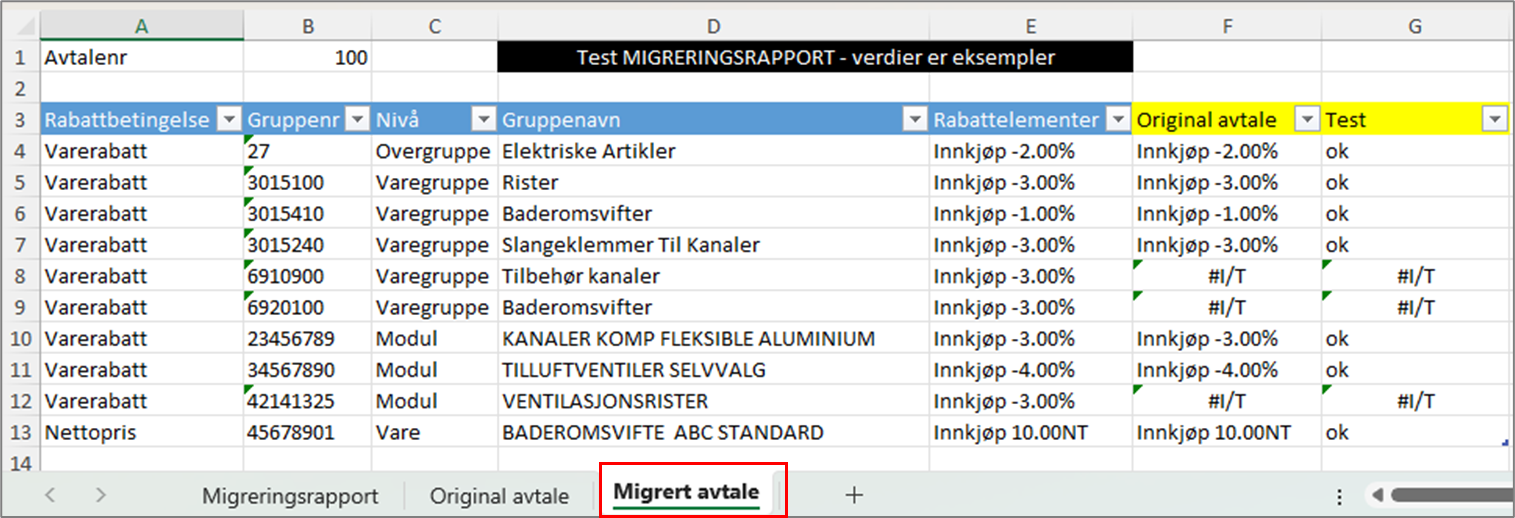Switch to the Original avtale sheet tab
This screenshot has height=518, width=1515.
pos(499,495)
